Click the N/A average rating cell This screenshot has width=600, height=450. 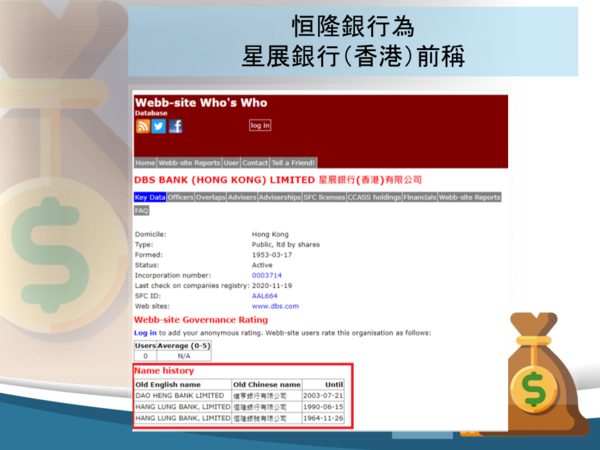click(x=184, y=356)
